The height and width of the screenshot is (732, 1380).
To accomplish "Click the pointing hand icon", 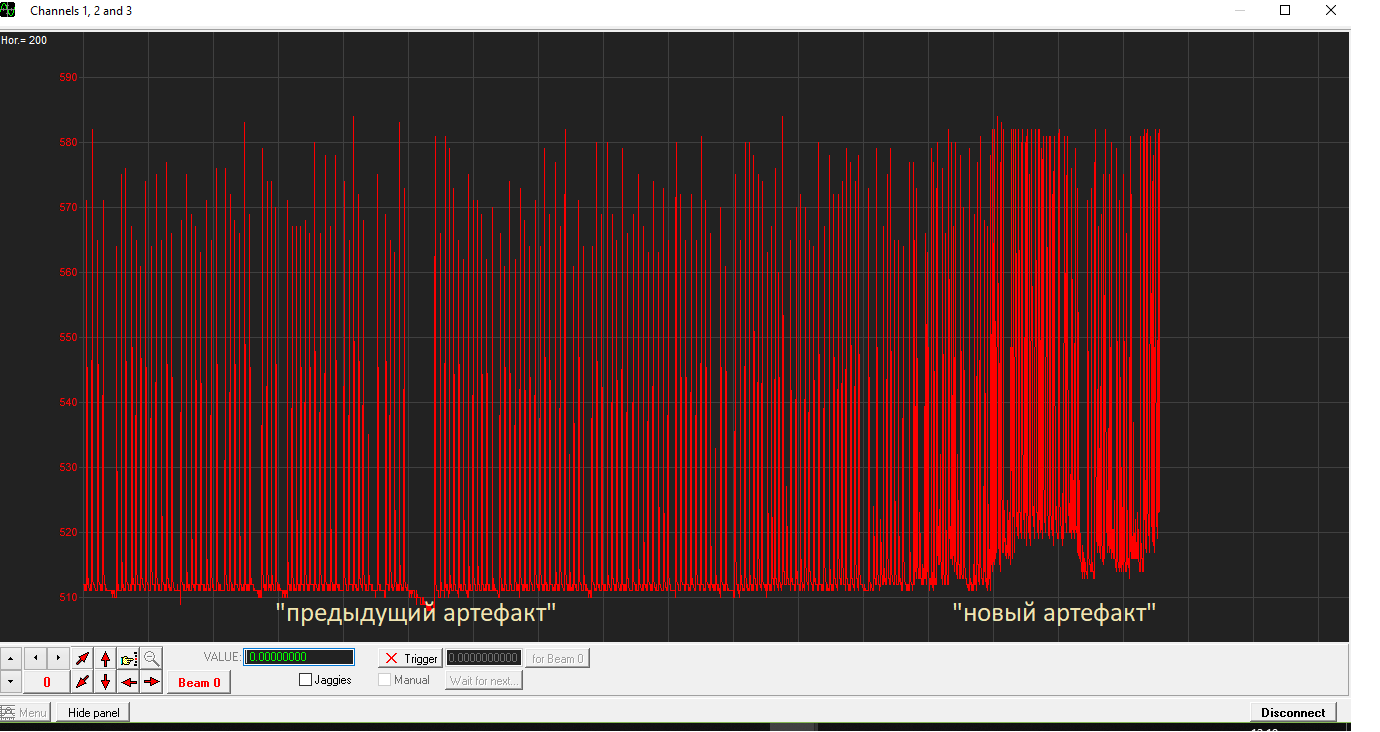I will 128,658.
